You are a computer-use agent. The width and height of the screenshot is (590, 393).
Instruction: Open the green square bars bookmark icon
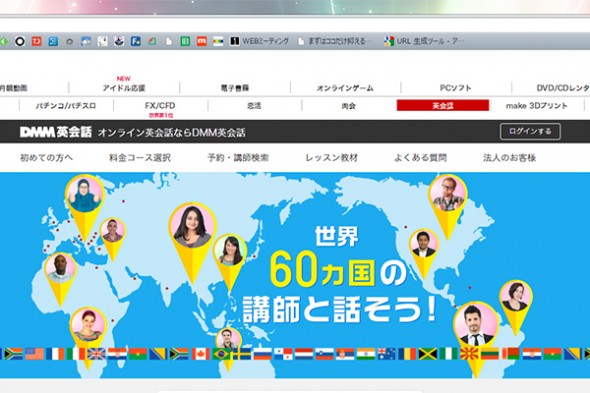[185, 41]
